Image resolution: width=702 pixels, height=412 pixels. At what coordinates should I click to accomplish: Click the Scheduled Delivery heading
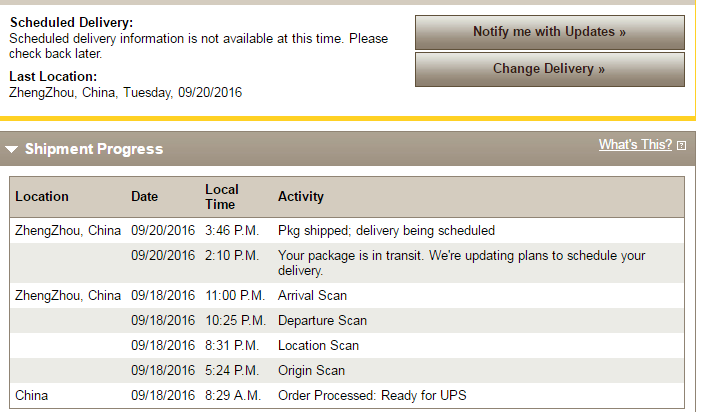pos(71,23)
